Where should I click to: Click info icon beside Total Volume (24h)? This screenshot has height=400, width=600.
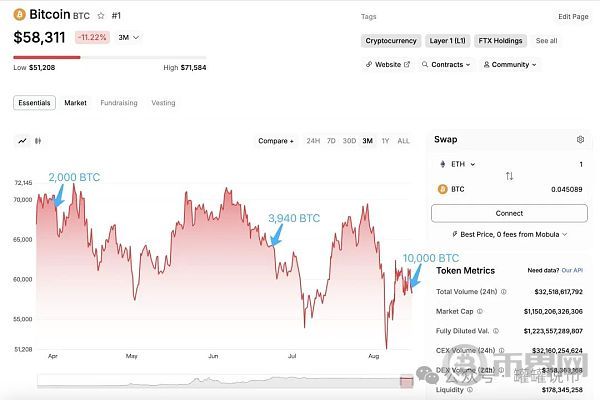click(x=503, y=292)
